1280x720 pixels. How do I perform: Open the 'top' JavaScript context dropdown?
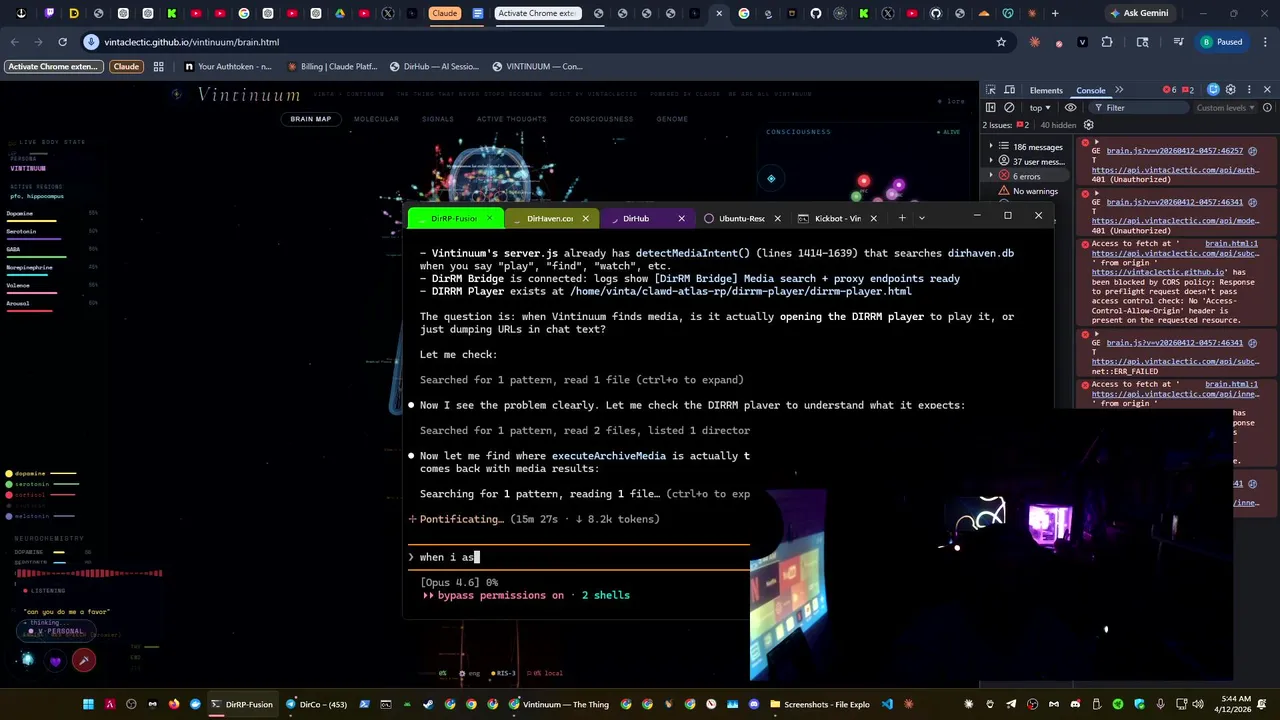[1040, 107]
